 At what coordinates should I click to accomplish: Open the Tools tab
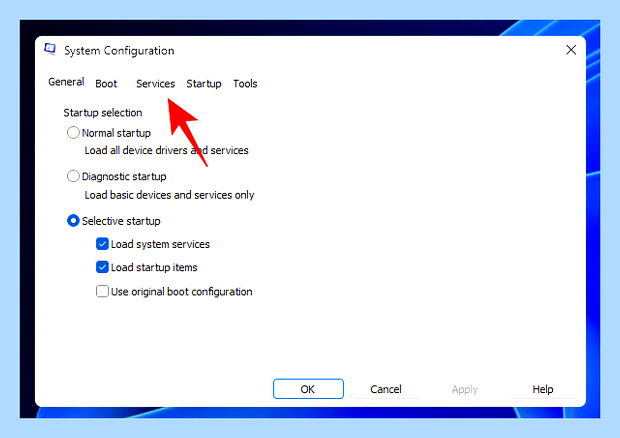[x=245, y=84]
